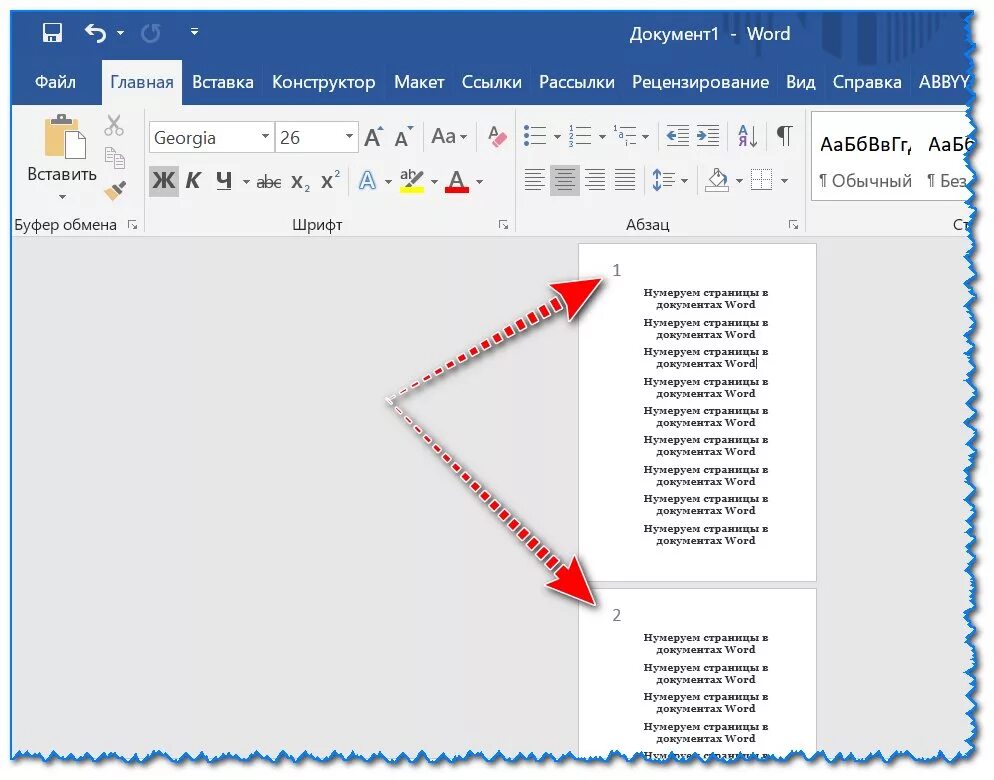This screenshot has height=780, width=994.
Task: Switch to Рассылки tab
Action: [576, 82]
